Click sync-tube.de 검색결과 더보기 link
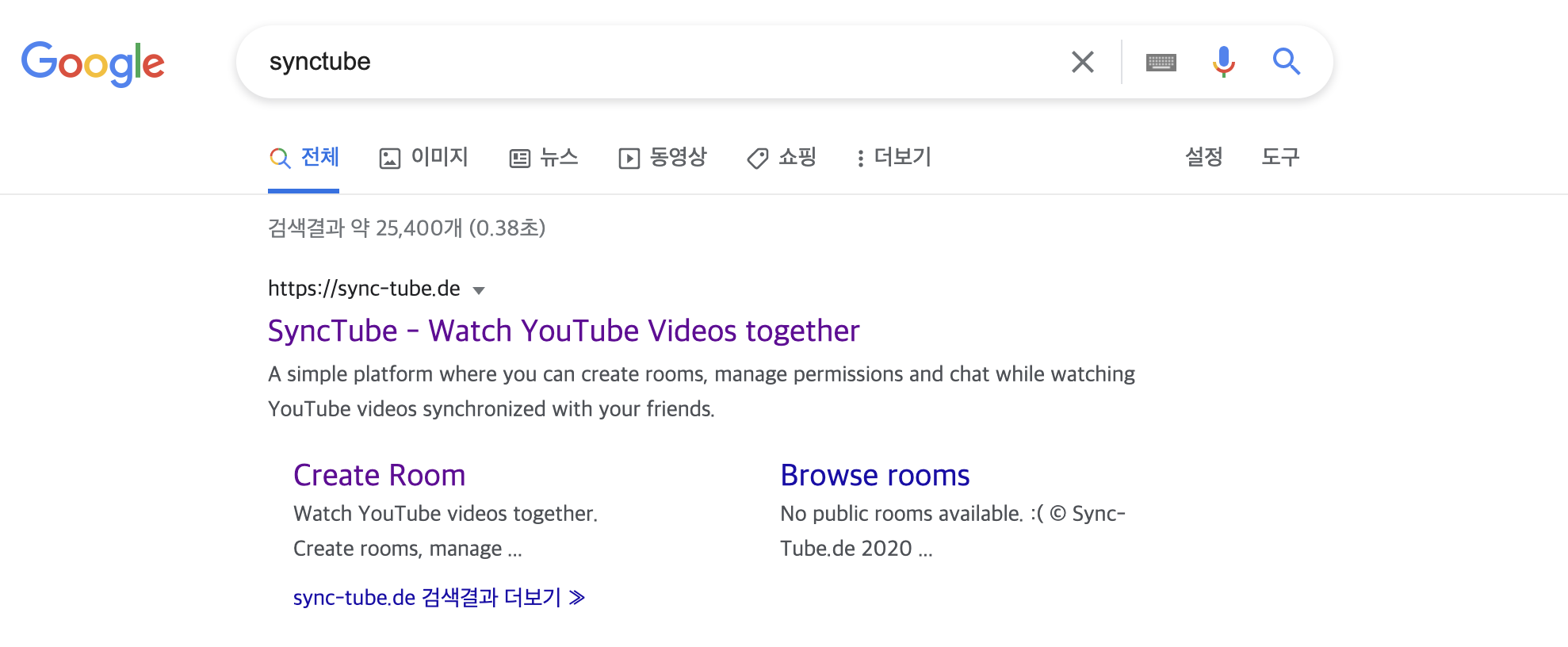Viewport: 1568px width, 647px height. (x=439, y=597)
